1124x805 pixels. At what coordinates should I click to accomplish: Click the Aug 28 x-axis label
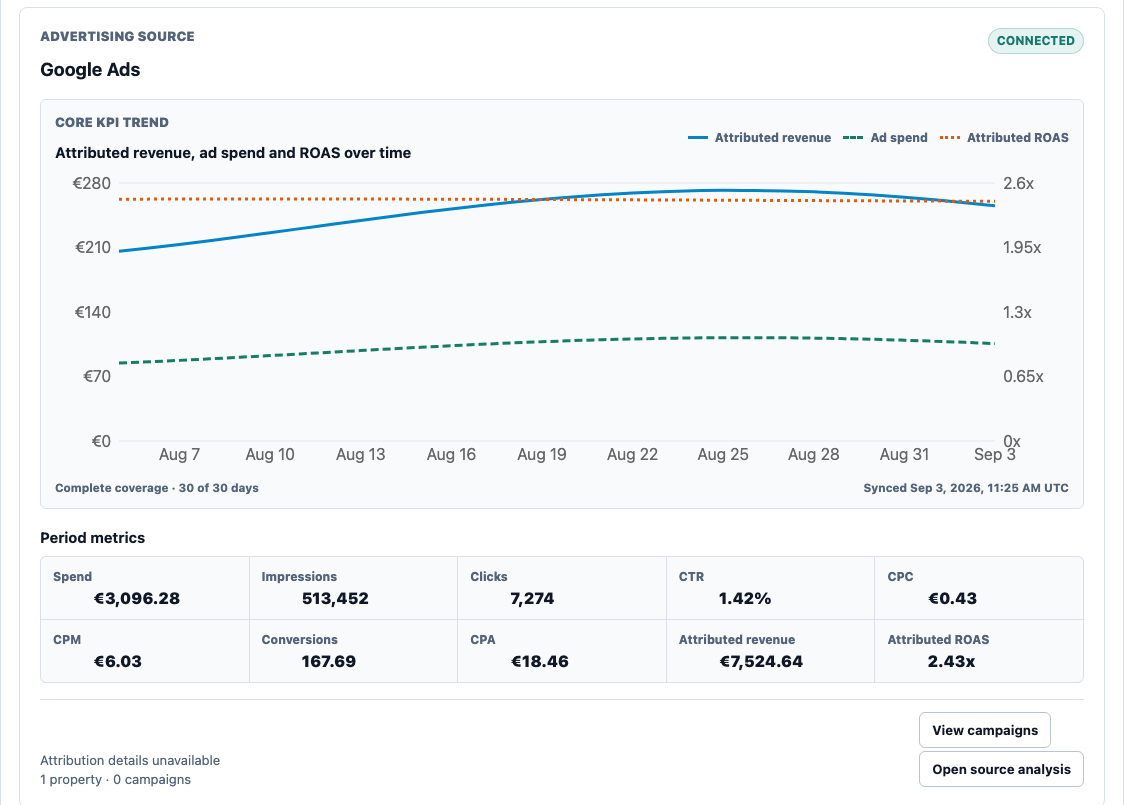click(814, 454)
